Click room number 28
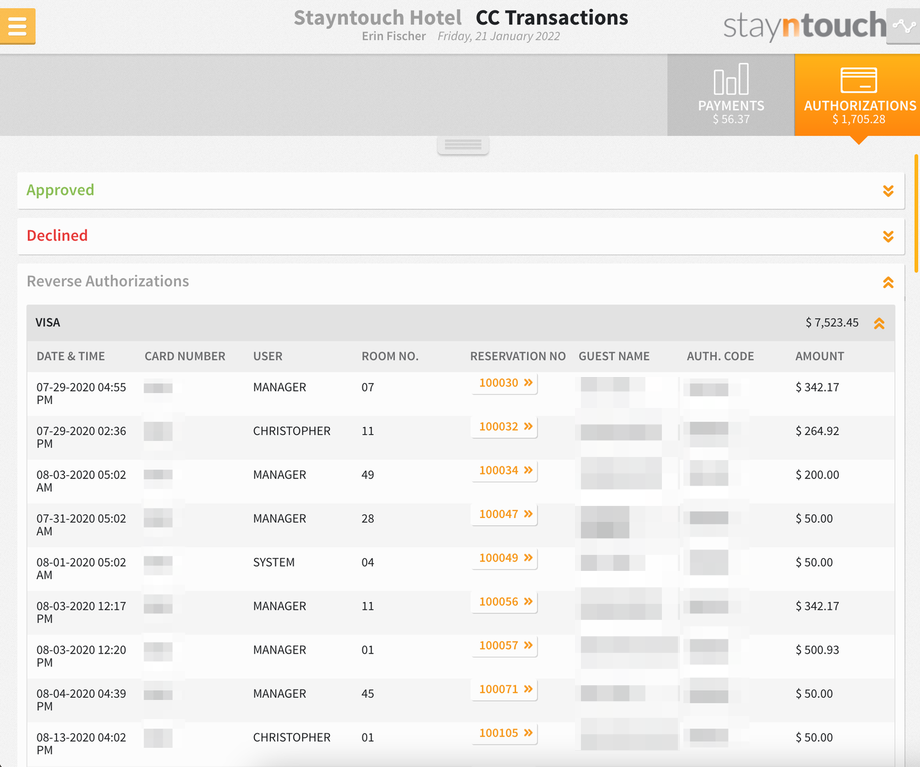 [367, 519]
